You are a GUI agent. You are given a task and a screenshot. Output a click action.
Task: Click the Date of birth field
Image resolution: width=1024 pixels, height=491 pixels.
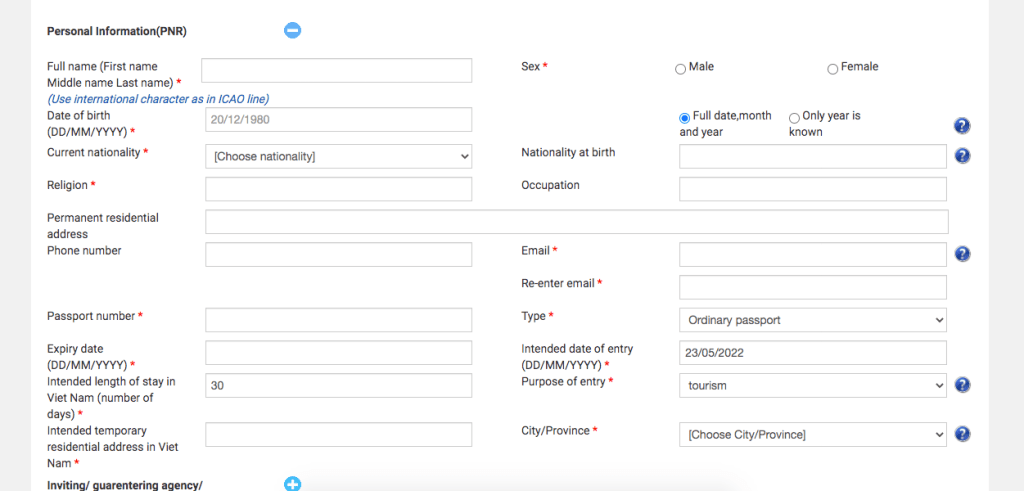pyautogui.click(x=338, y=119)
